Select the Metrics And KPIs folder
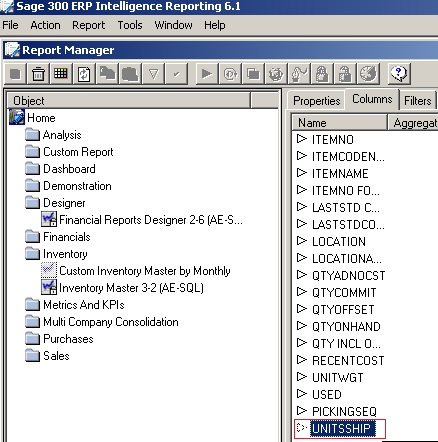Image resolution: width=438 pixels, height=442 pixels. (84, 305)
